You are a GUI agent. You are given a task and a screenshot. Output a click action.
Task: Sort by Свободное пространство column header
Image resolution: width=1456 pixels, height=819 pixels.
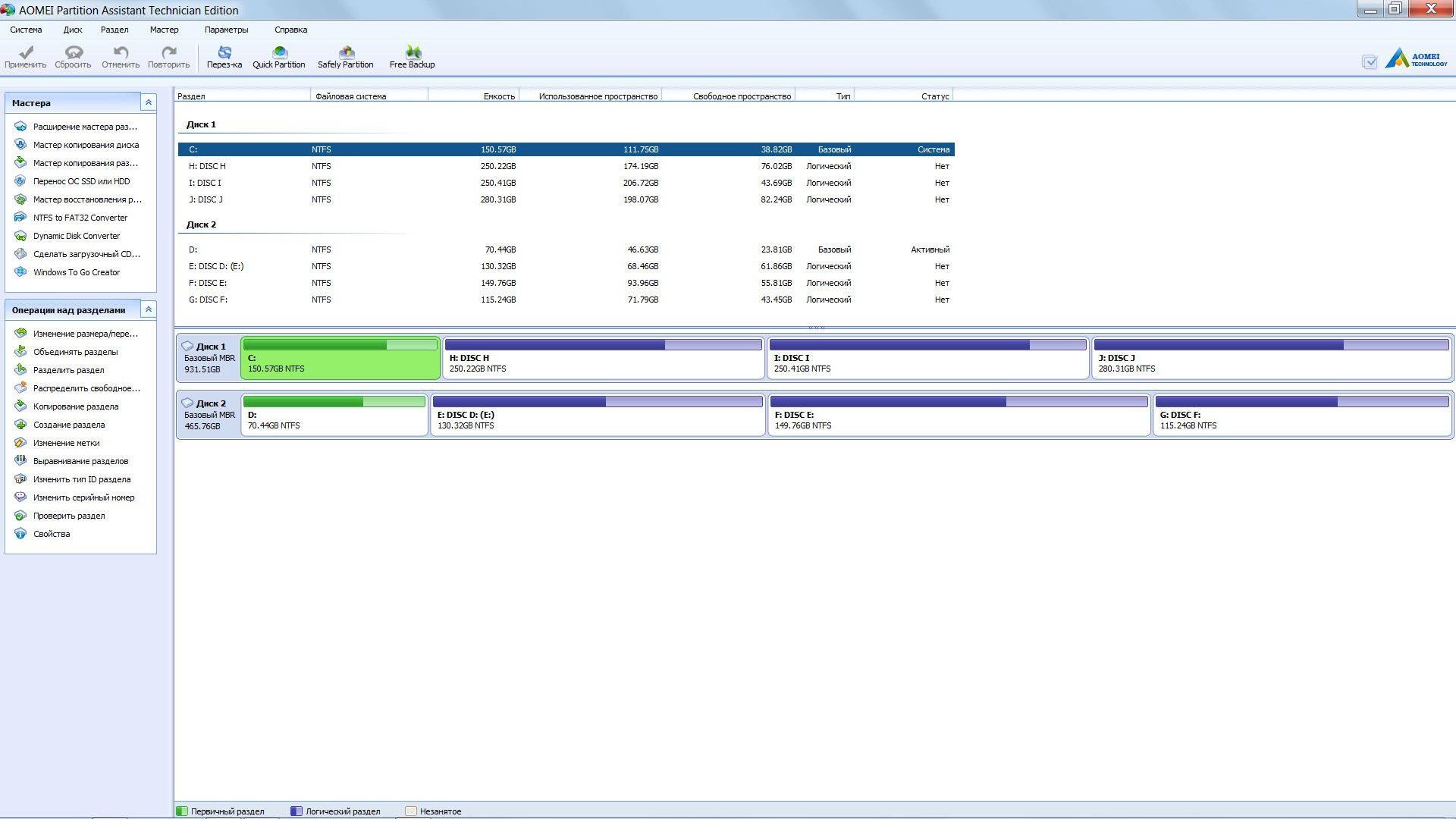729,96
